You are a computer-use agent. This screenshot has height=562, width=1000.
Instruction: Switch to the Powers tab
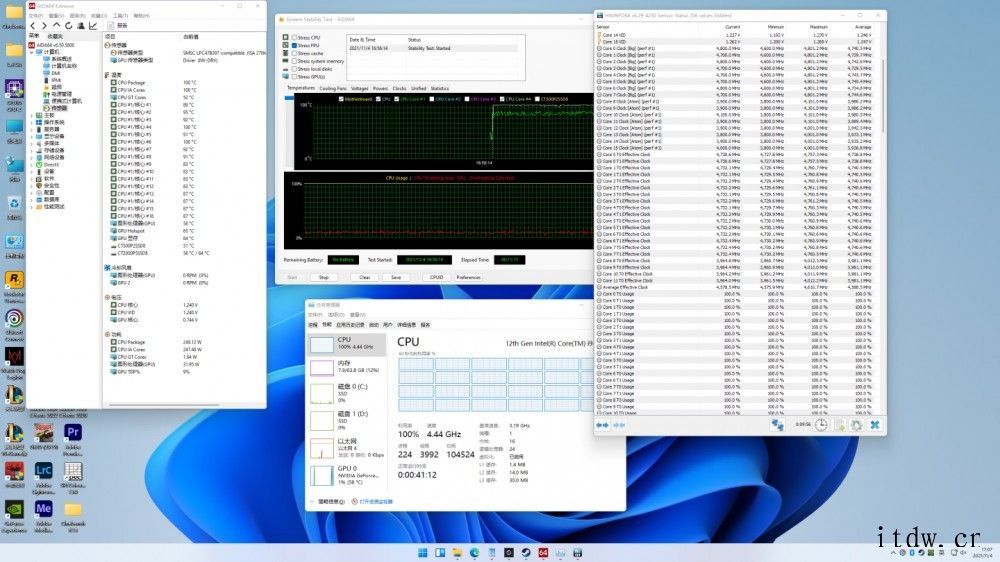380,89
